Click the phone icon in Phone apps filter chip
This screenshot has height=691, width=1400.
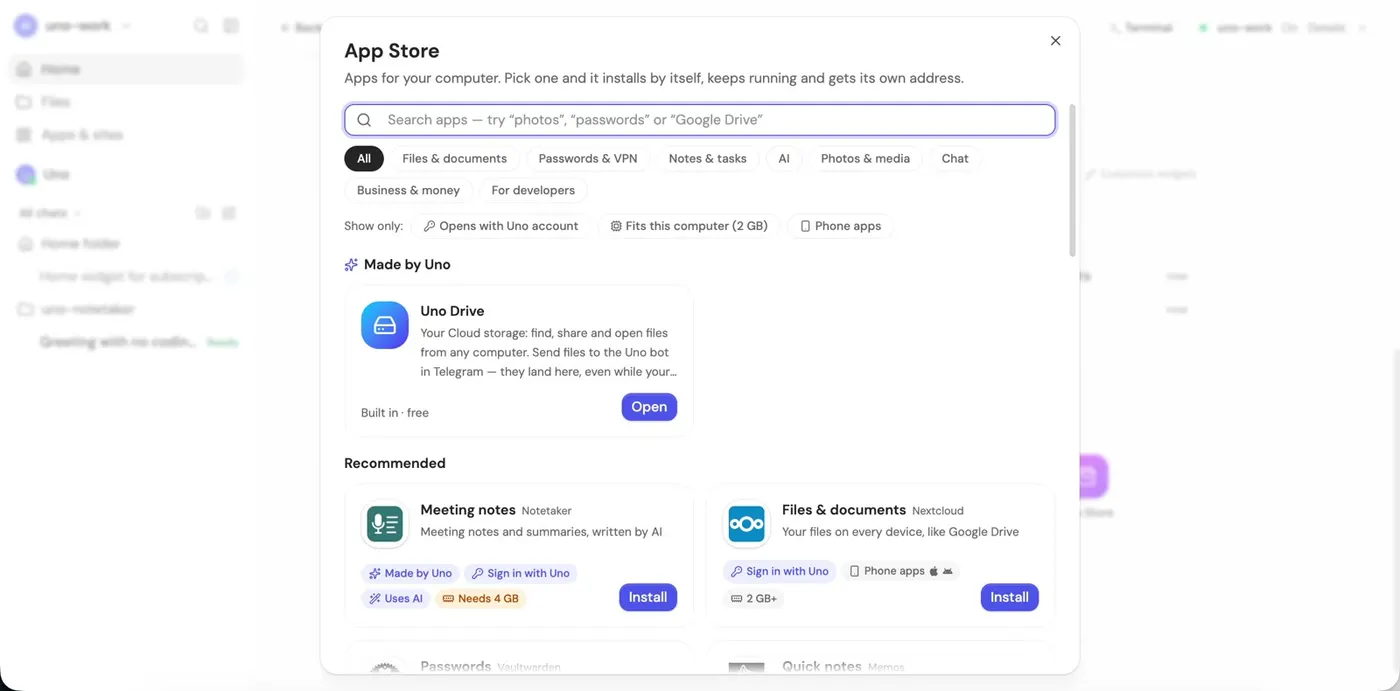[805, 226]
